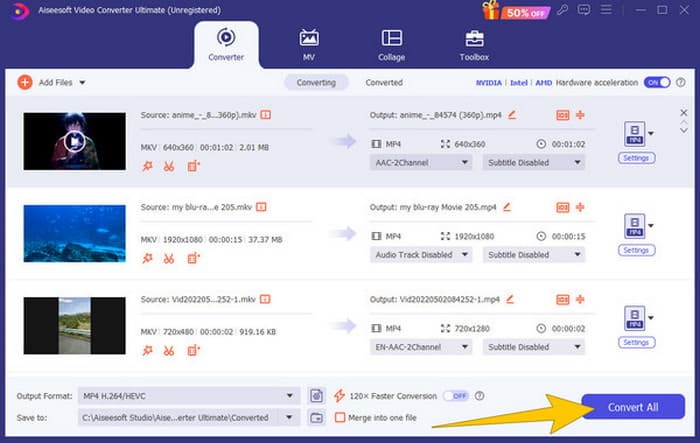
Task: Turn off the Hardware acceleration switch
Action: coord(656,82)
